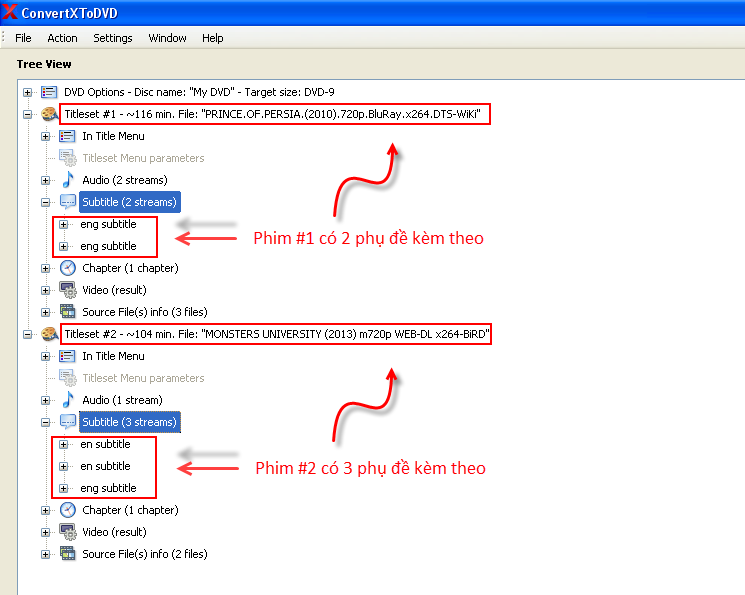
Task: Select Audio (1 stream) label
Action: point(123,400)
